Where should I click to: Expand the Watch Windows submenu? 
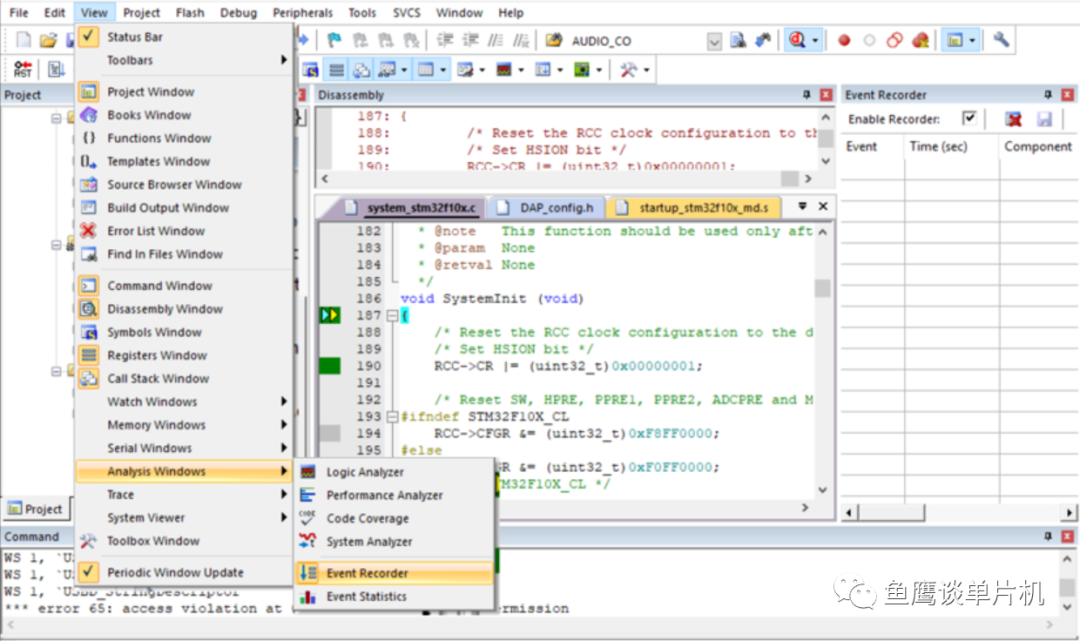pyautogui.click(x=184, y=401)
